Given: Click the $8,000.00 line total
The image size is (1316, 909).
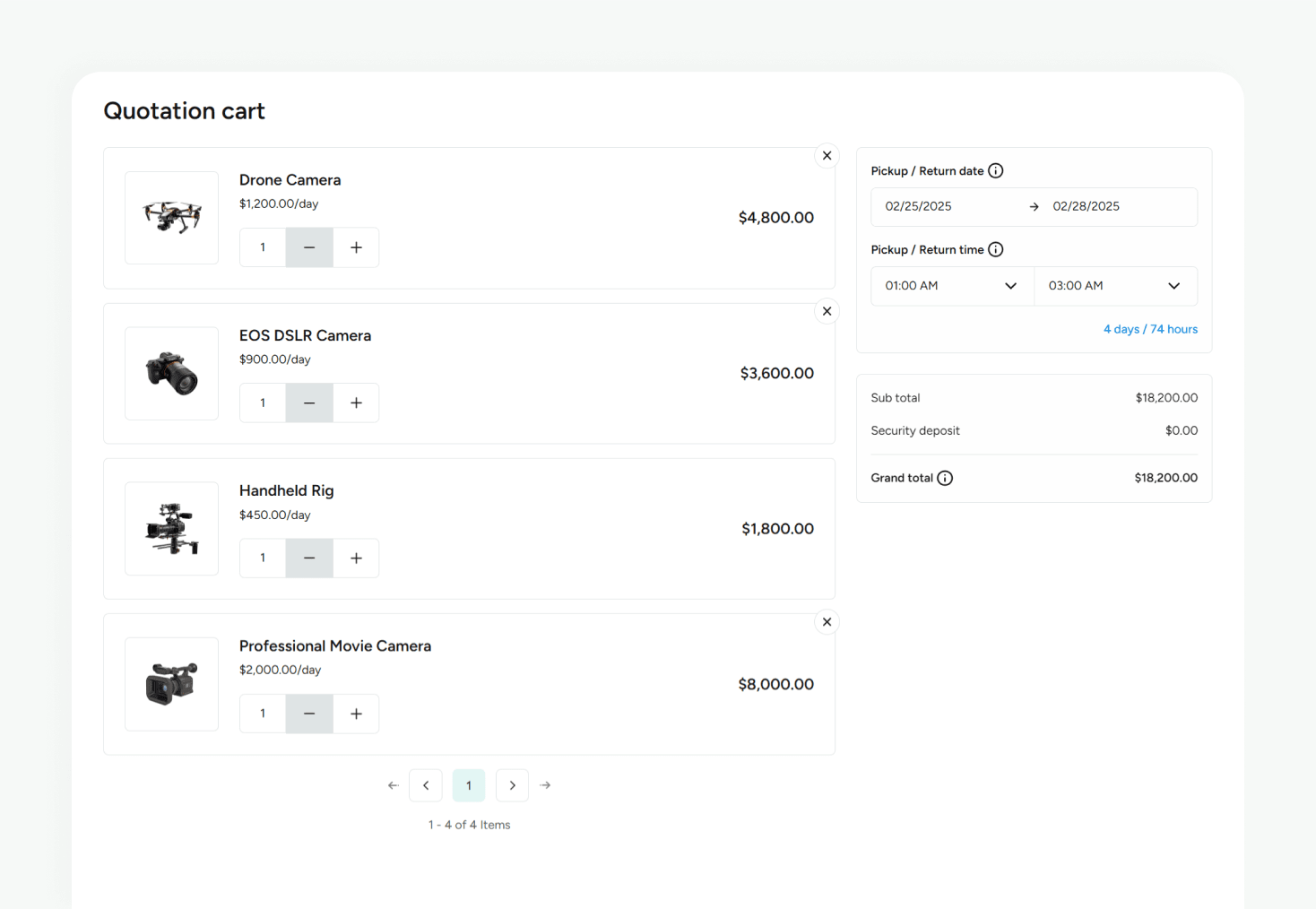Looking at the screenshot, I should pyautogui.click(x=776, y=684).
